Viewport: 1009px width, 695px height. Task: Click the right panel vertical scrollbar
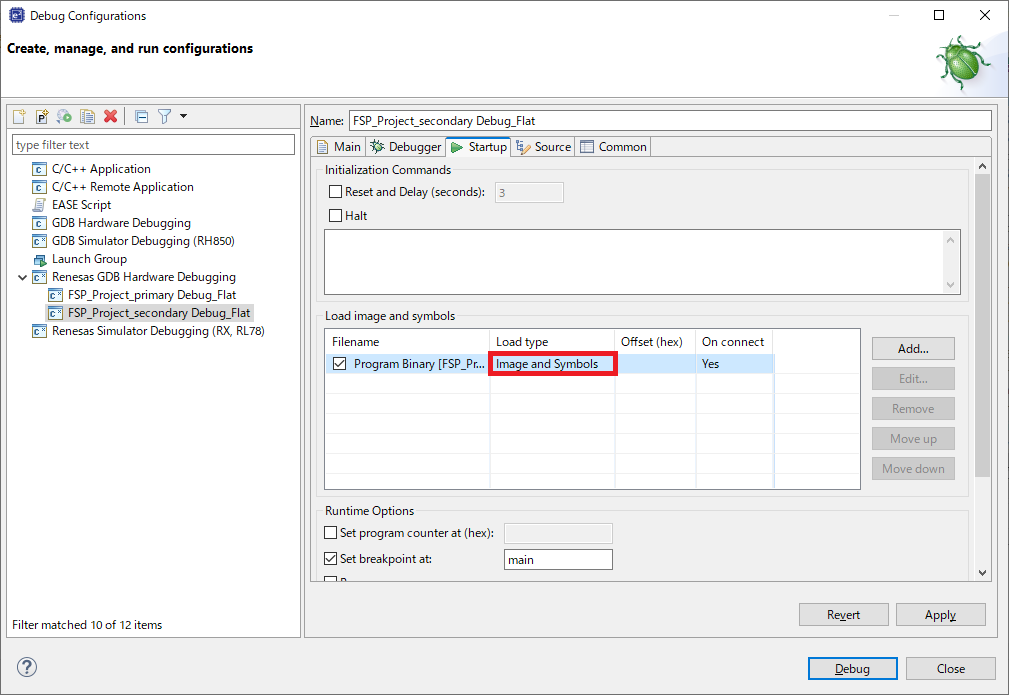click(982, 320)
